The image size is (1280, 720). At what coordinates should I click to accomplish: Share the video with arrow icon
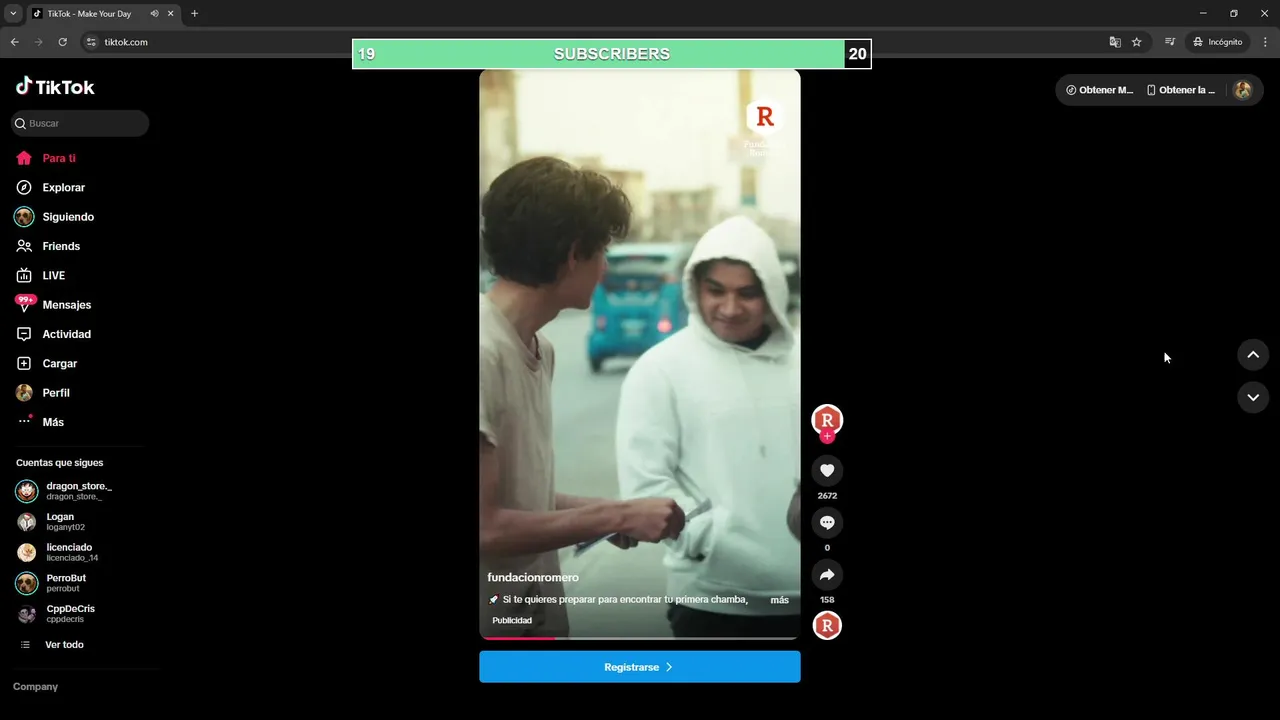(827, 575)
